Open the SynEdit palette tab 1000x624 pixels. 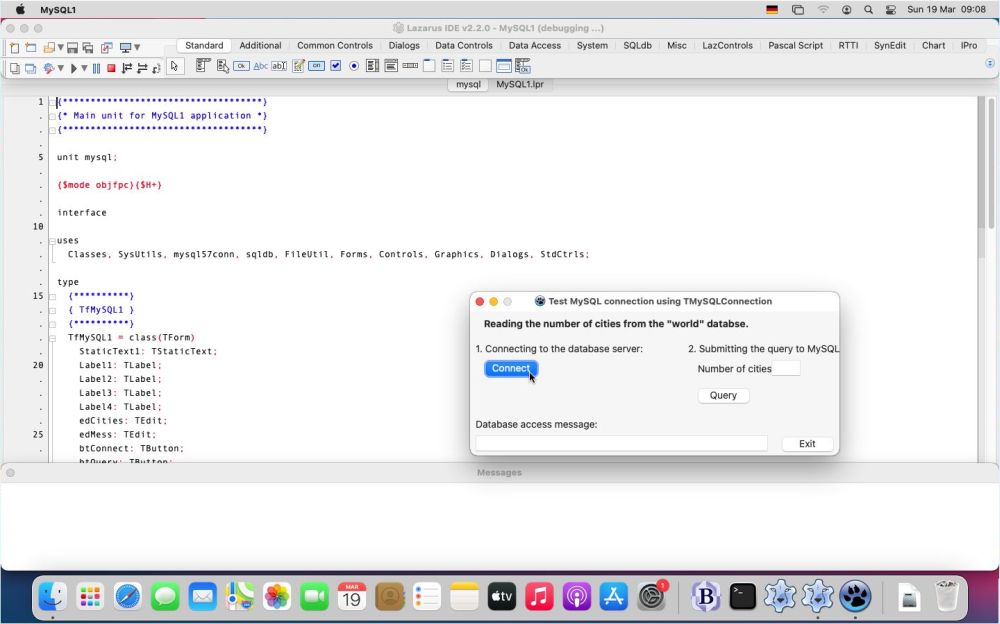(x=890, y=45)
